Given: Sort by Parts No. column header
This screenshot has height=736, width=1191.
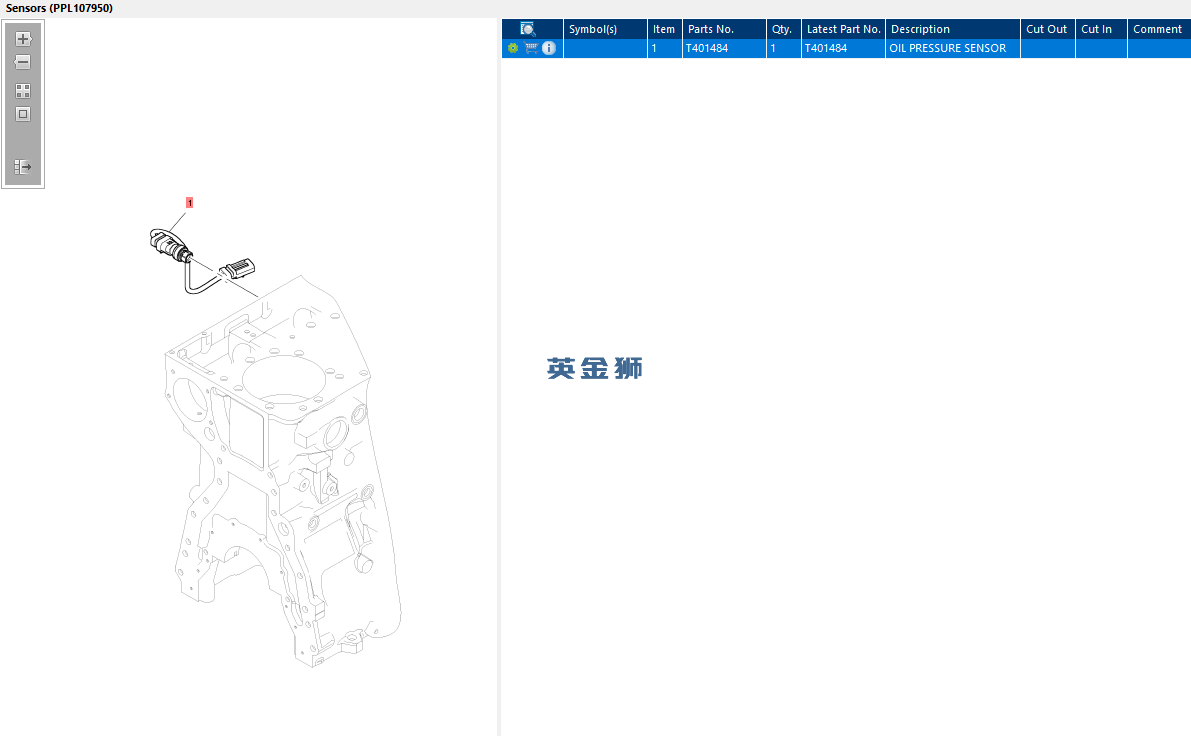Looking at the screenshot, I should [724, 29].
